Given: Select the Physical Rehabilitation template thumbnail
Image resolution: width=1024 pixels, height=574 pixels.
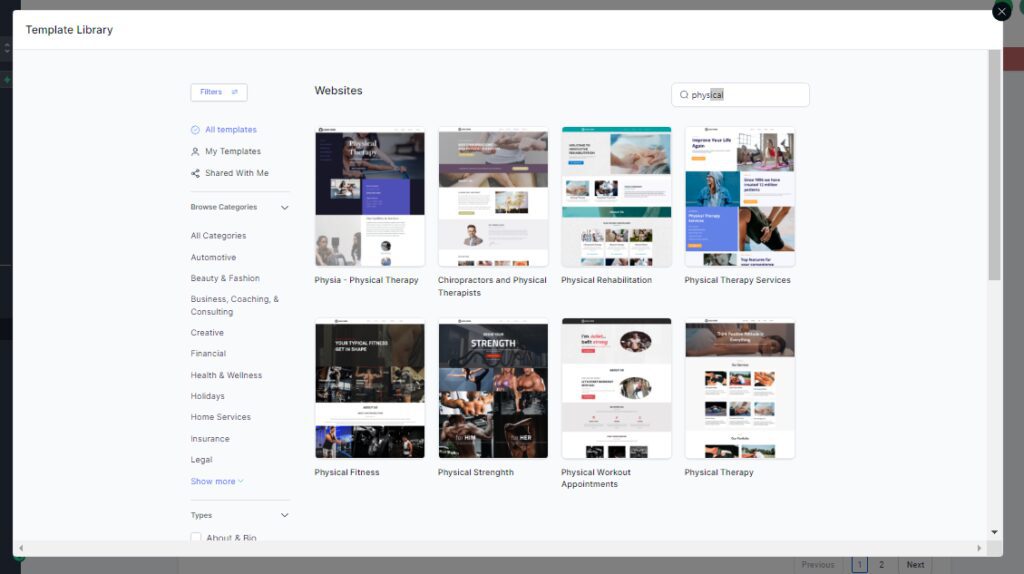Looking at the screenshot, I should 616,197.
